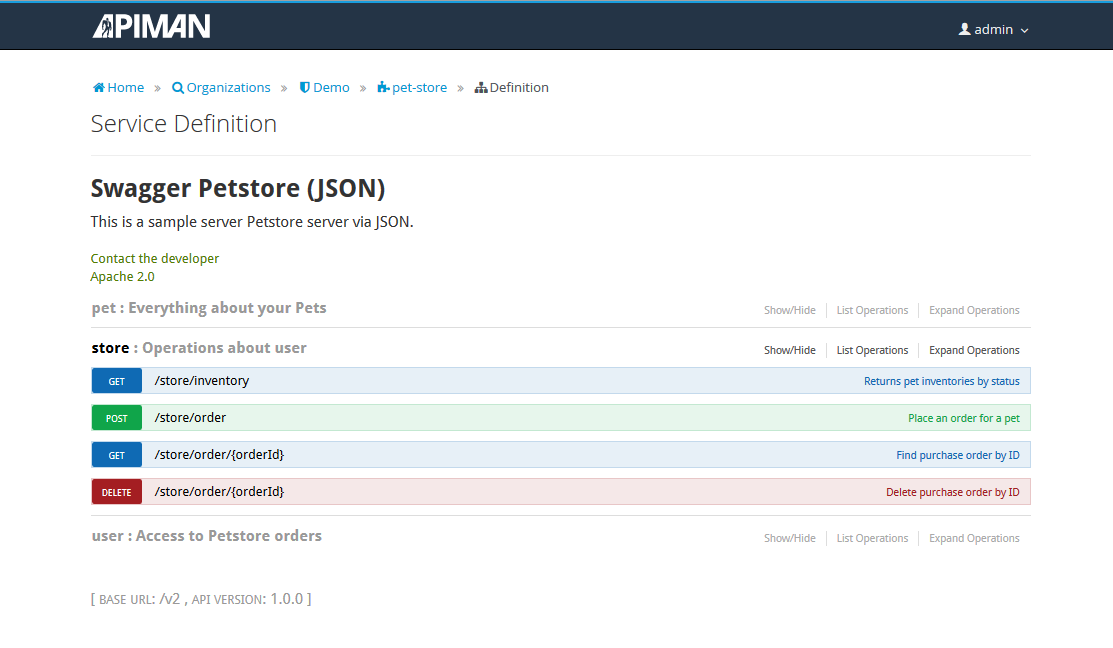
Task: Click GET badge for /store/inventory
Action: point(116,381)
